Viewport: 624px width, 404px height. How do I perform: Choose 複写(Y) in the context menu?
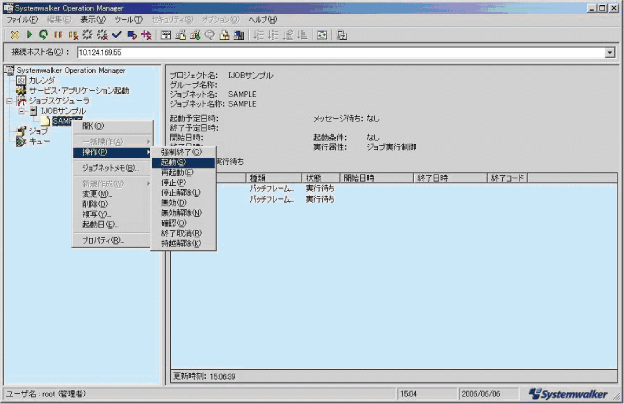[113, 215]
